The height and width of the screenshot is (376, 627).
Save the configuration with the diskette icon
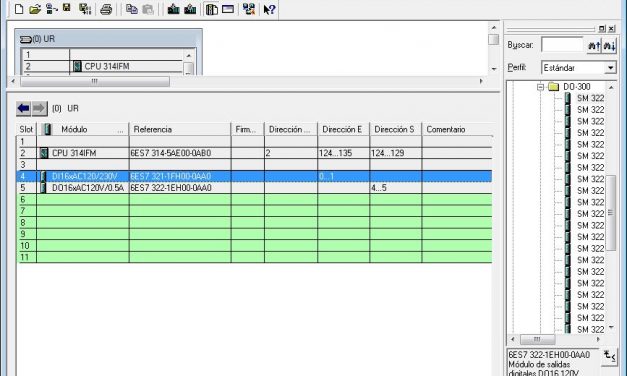pos(67,8)
